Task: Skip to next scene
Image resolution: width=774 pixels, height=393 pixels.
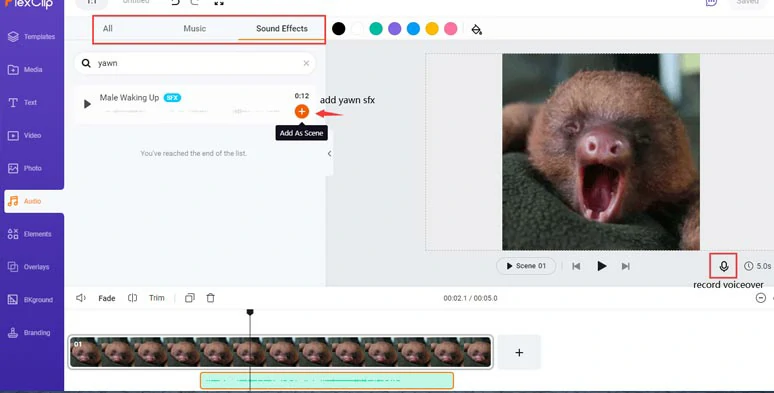Action: (x=625, y=267)
